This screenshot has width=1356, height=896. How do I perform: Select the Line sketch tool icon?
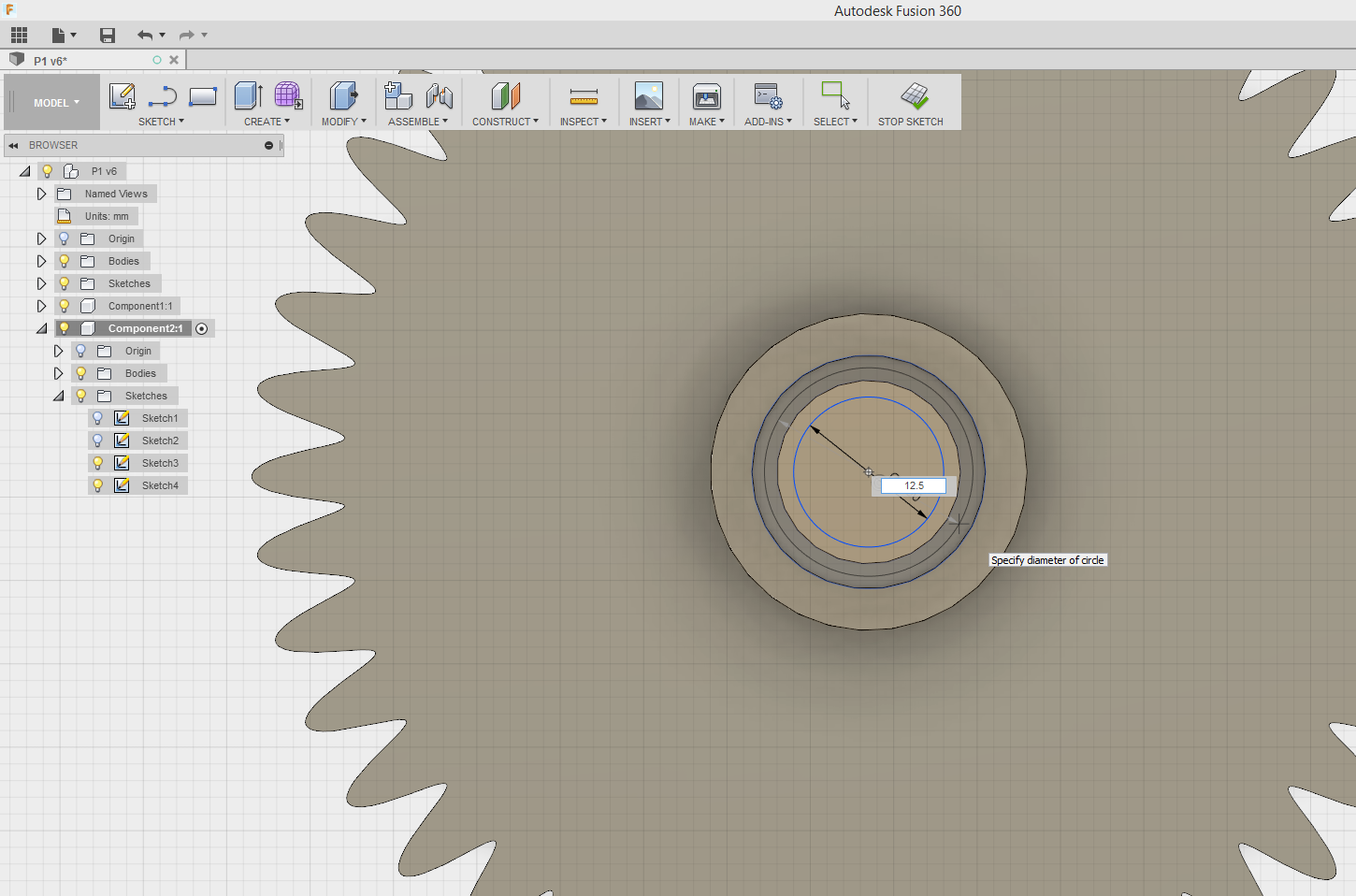click(x=163, y=96)
